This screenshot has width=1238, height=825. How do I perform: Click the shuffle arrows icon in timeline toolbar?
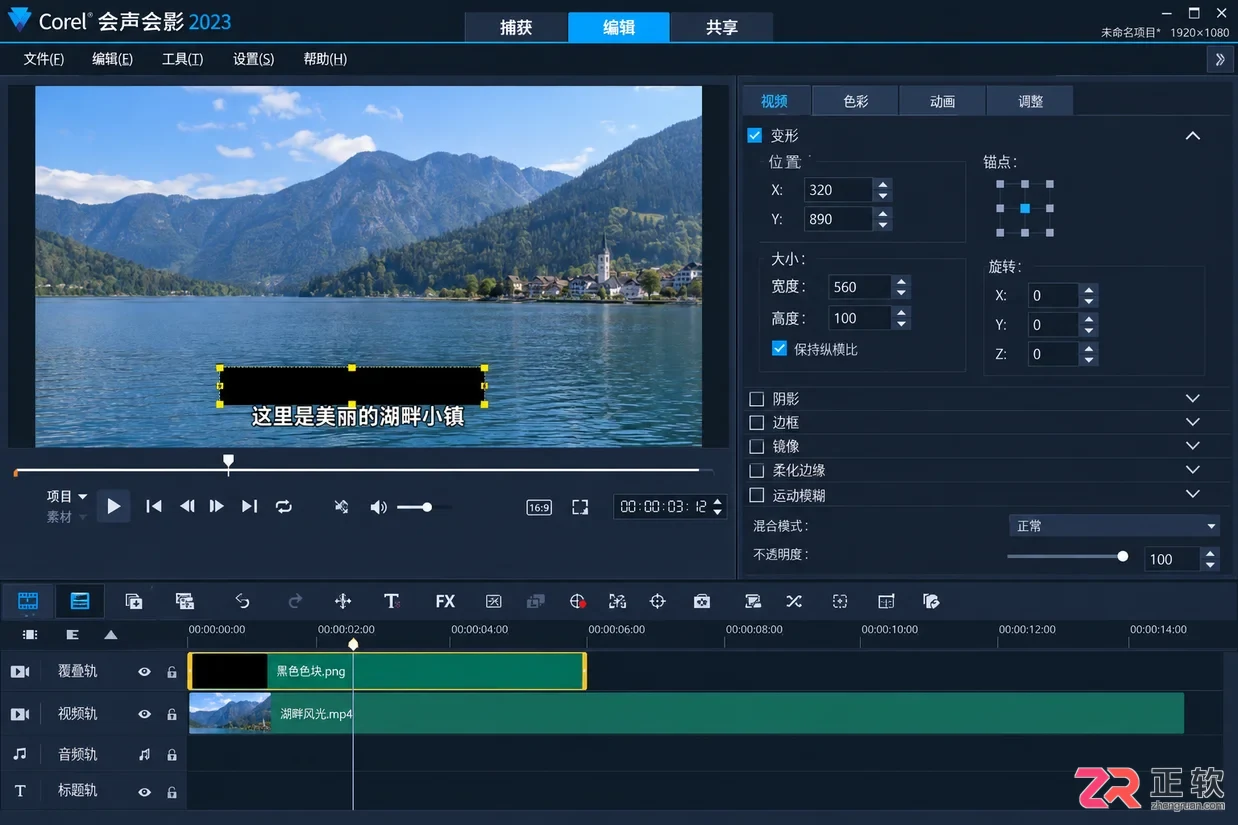[794, 601]
